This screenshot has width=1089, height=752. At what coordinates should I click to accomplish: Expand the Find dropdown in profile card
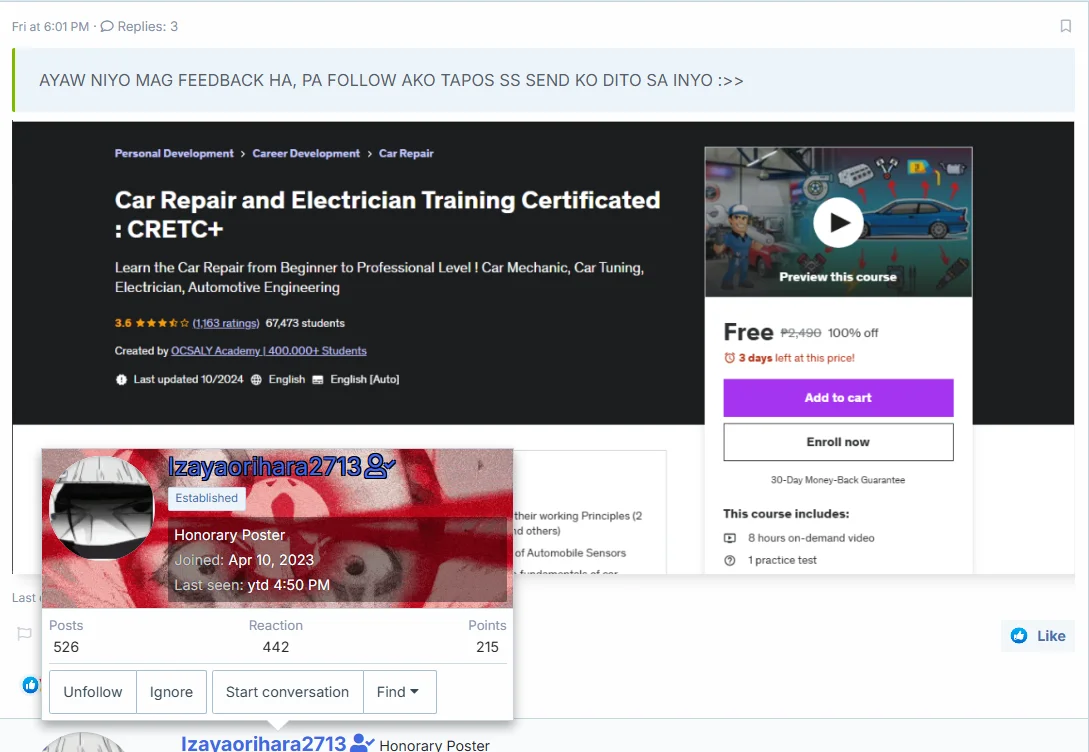coord(399,692)
